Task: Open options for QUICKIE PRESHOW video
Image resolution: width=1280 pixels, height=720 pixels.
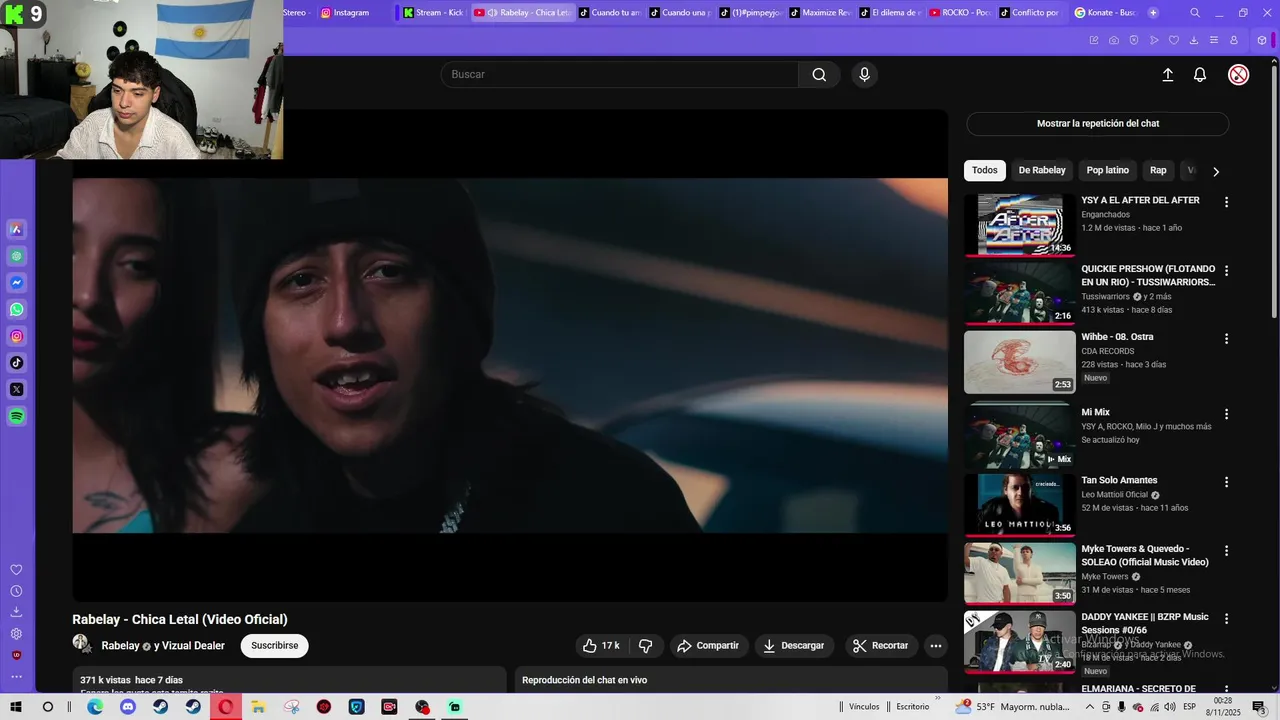Action: [1226, 270]
